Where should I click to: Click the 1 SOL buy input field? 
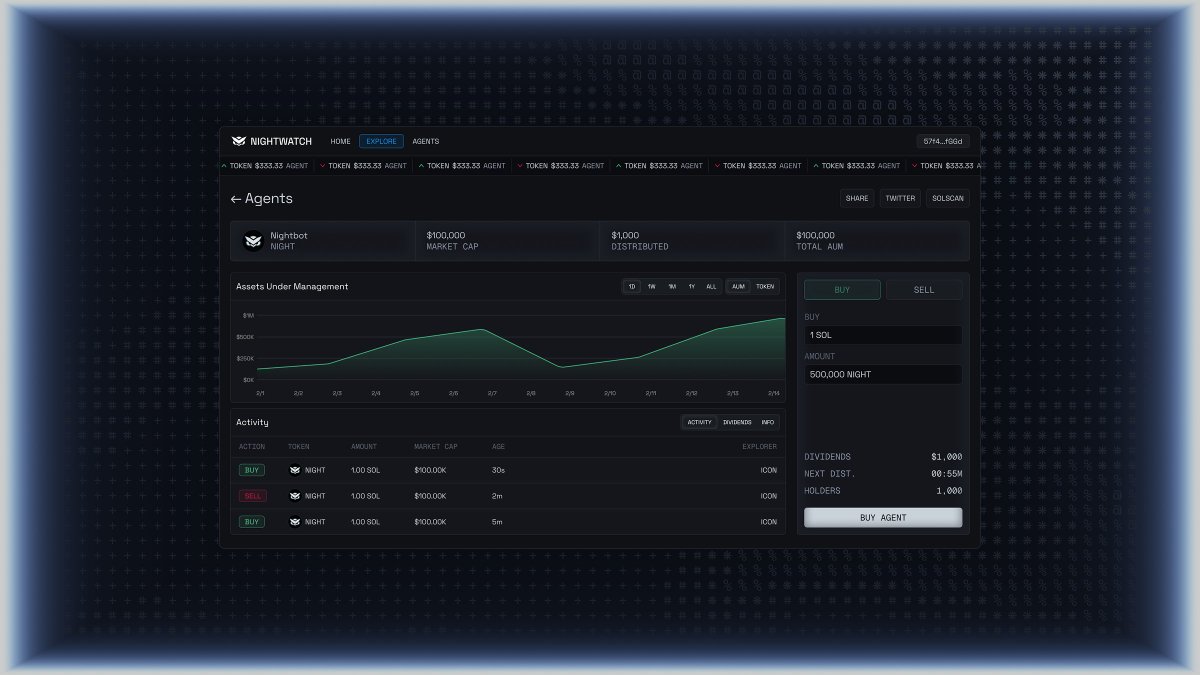tap(883, 335)
